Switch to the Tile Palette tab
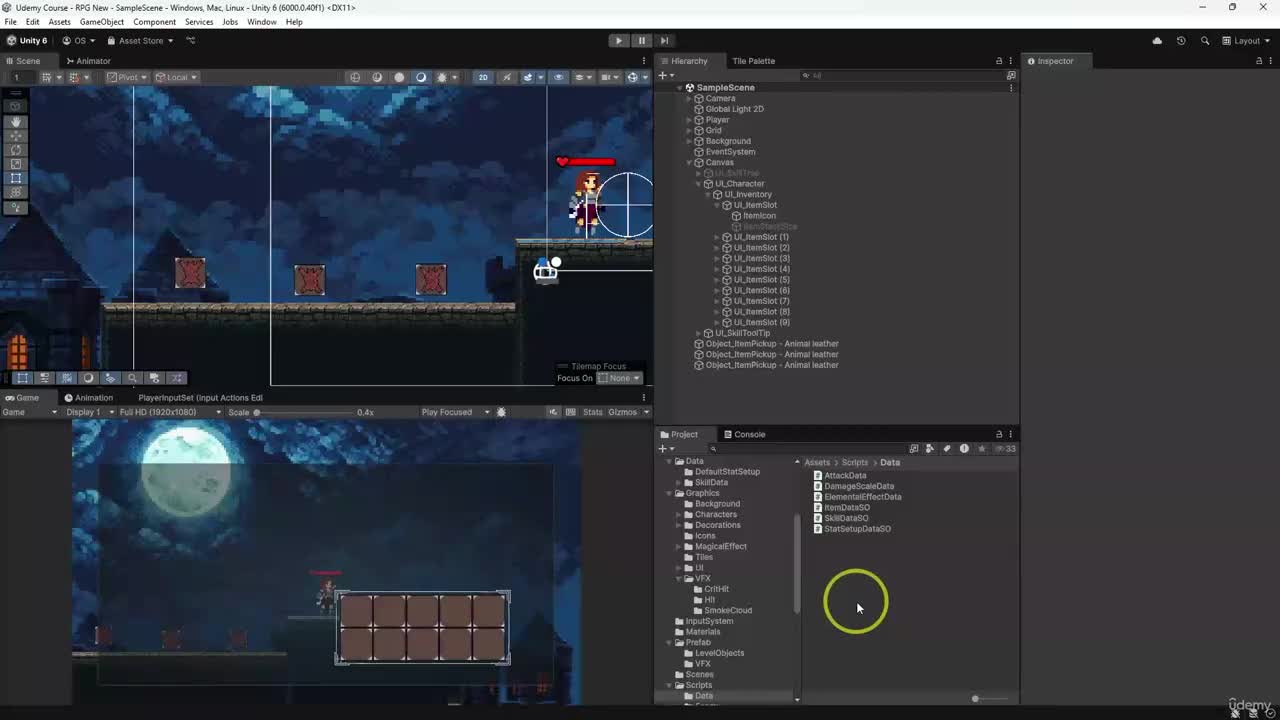 pyautogui.click(x=753, y=61)
